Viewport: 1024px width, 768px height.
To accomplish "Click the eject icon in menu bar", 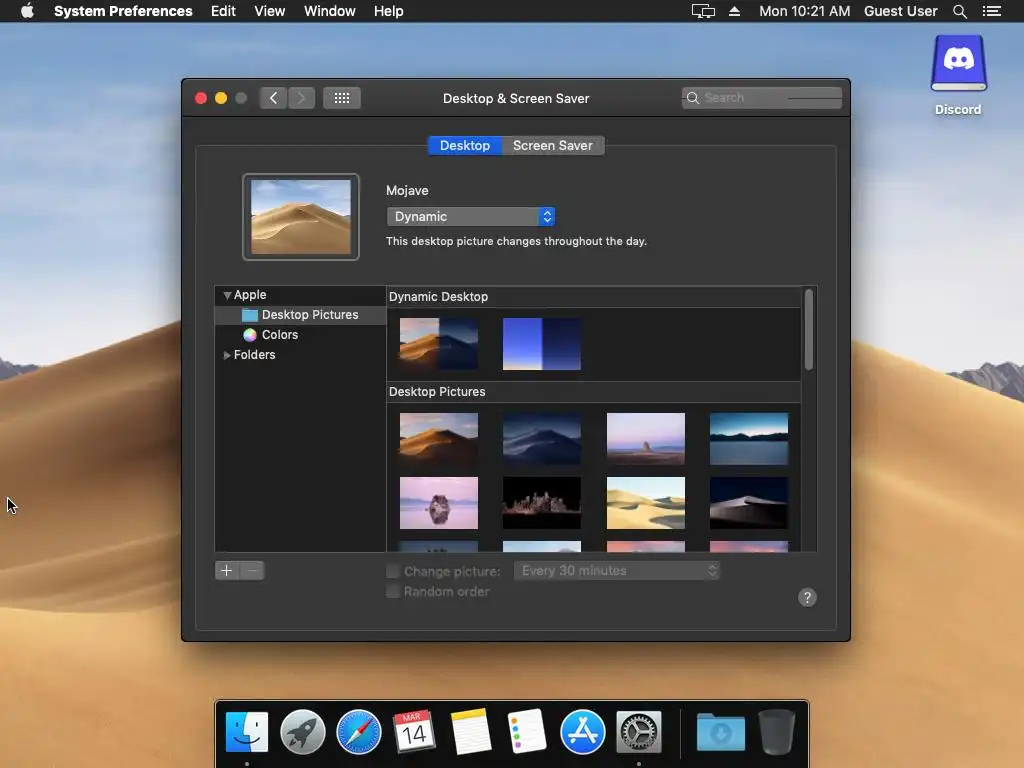I will click(734, 11).
